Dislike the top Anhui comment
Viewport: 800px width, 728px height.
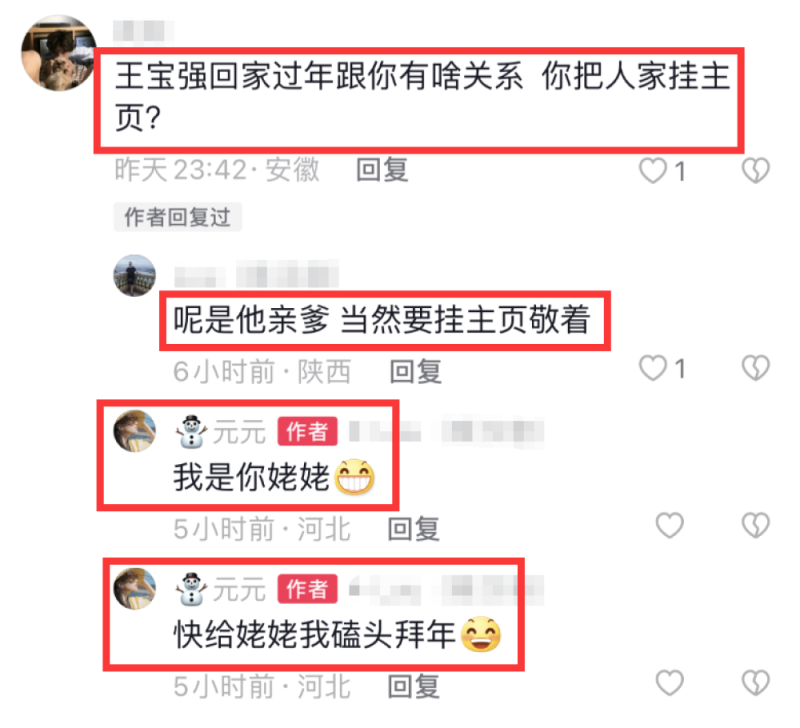[x=756, y=170]
